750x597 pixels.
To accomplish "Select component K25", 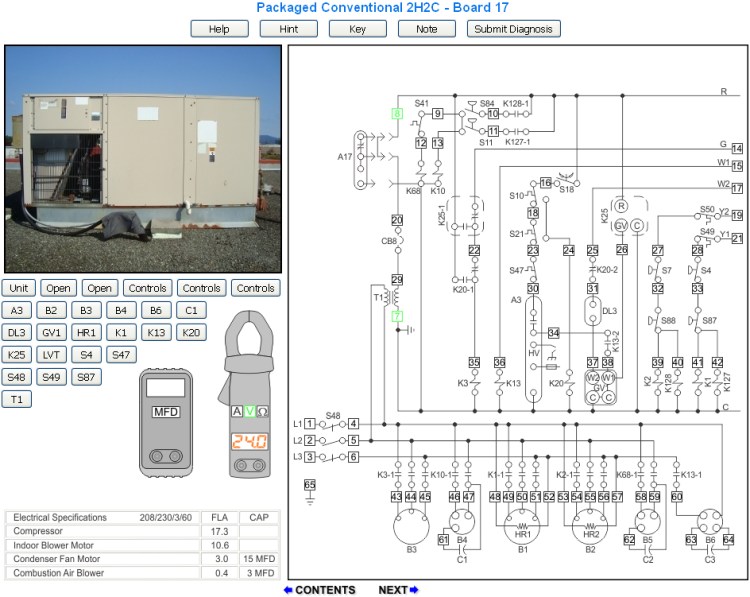I will (17, 355).
